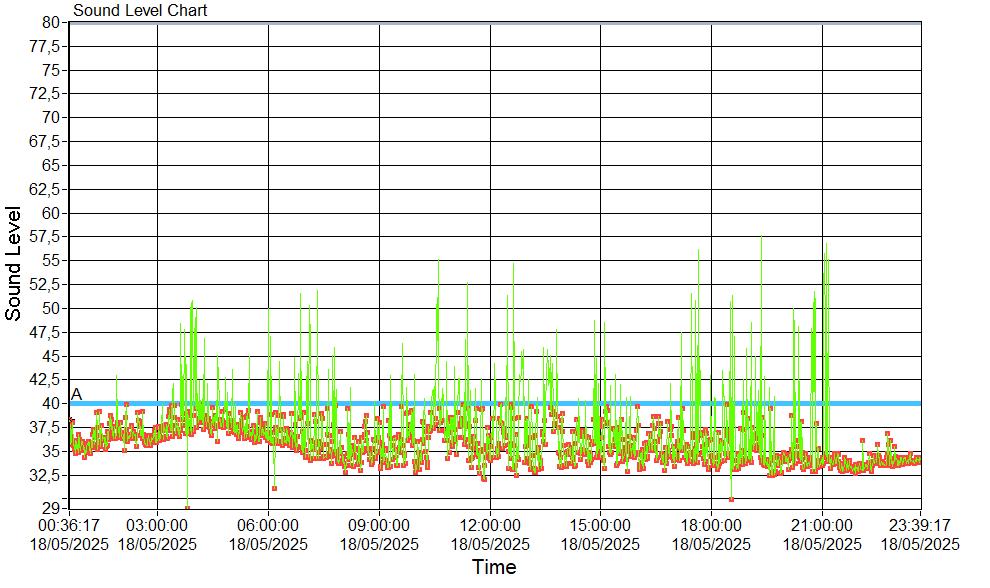Click the 21:00:00 time axis label

click(x=822, y=525)
